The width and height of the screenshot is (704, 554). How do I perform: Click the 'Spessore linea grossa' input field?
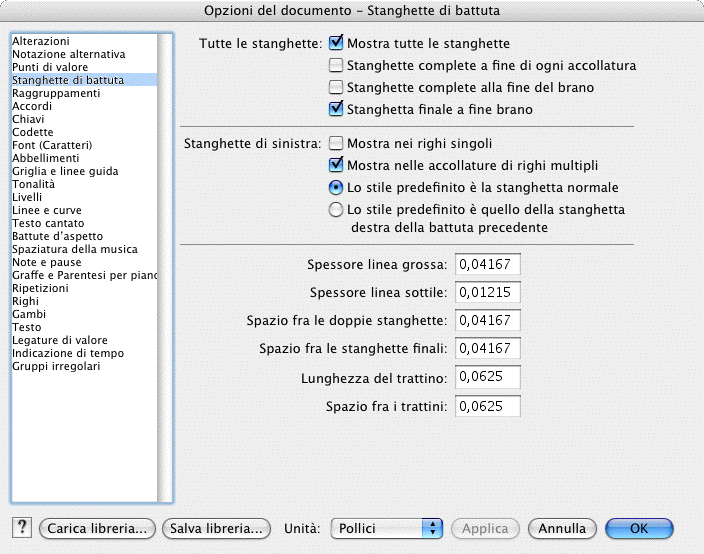[x=488, y=264]
